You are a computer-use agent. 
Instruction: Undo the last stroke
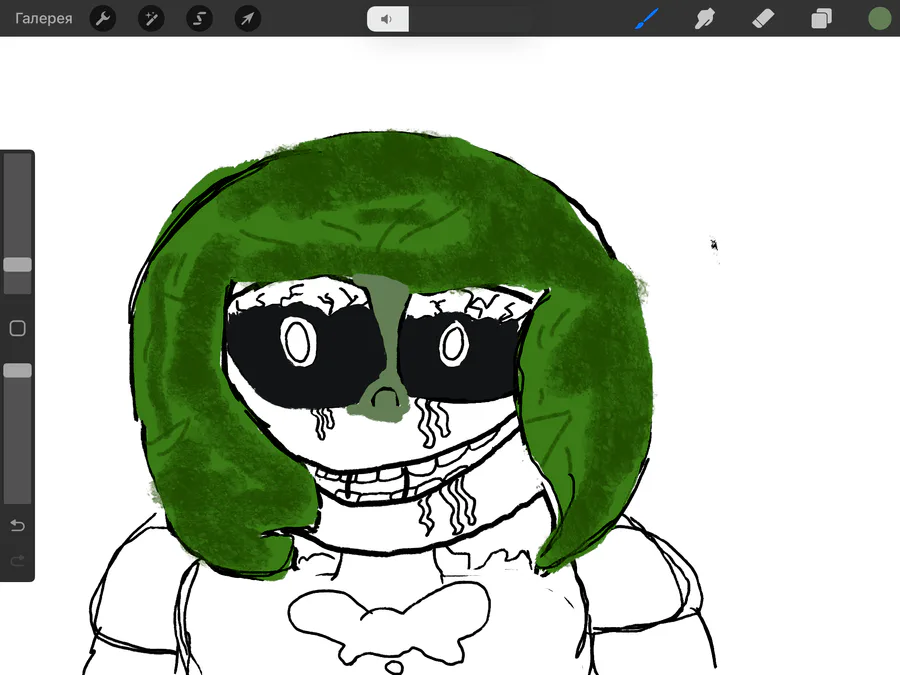[x=18, y=525]
